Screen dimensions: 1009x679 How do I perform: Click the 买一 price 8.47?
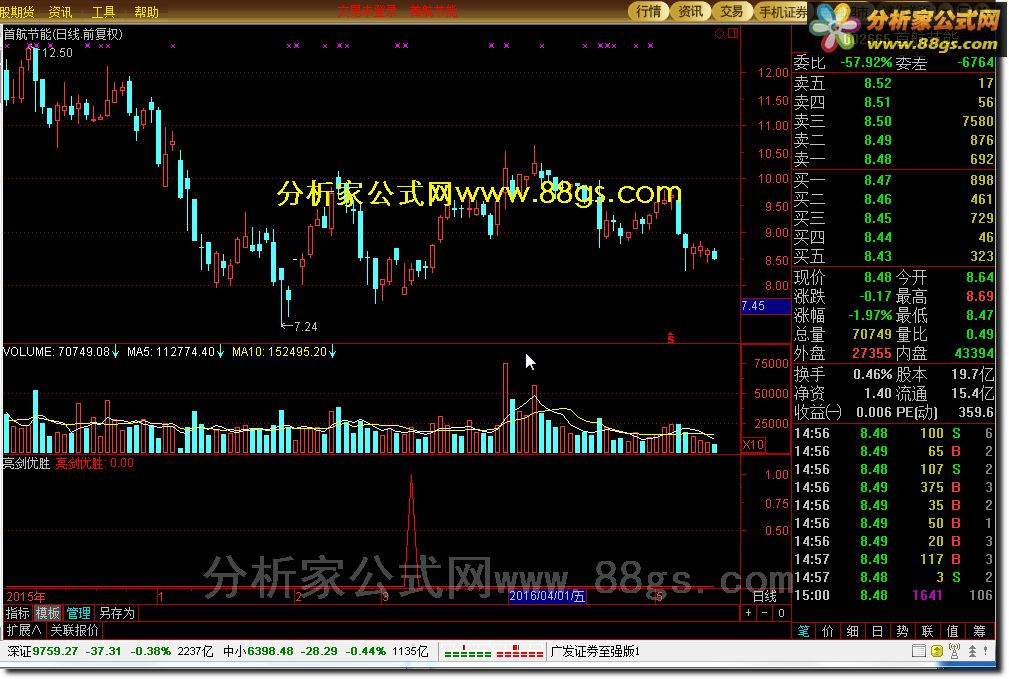pos(878,180)
